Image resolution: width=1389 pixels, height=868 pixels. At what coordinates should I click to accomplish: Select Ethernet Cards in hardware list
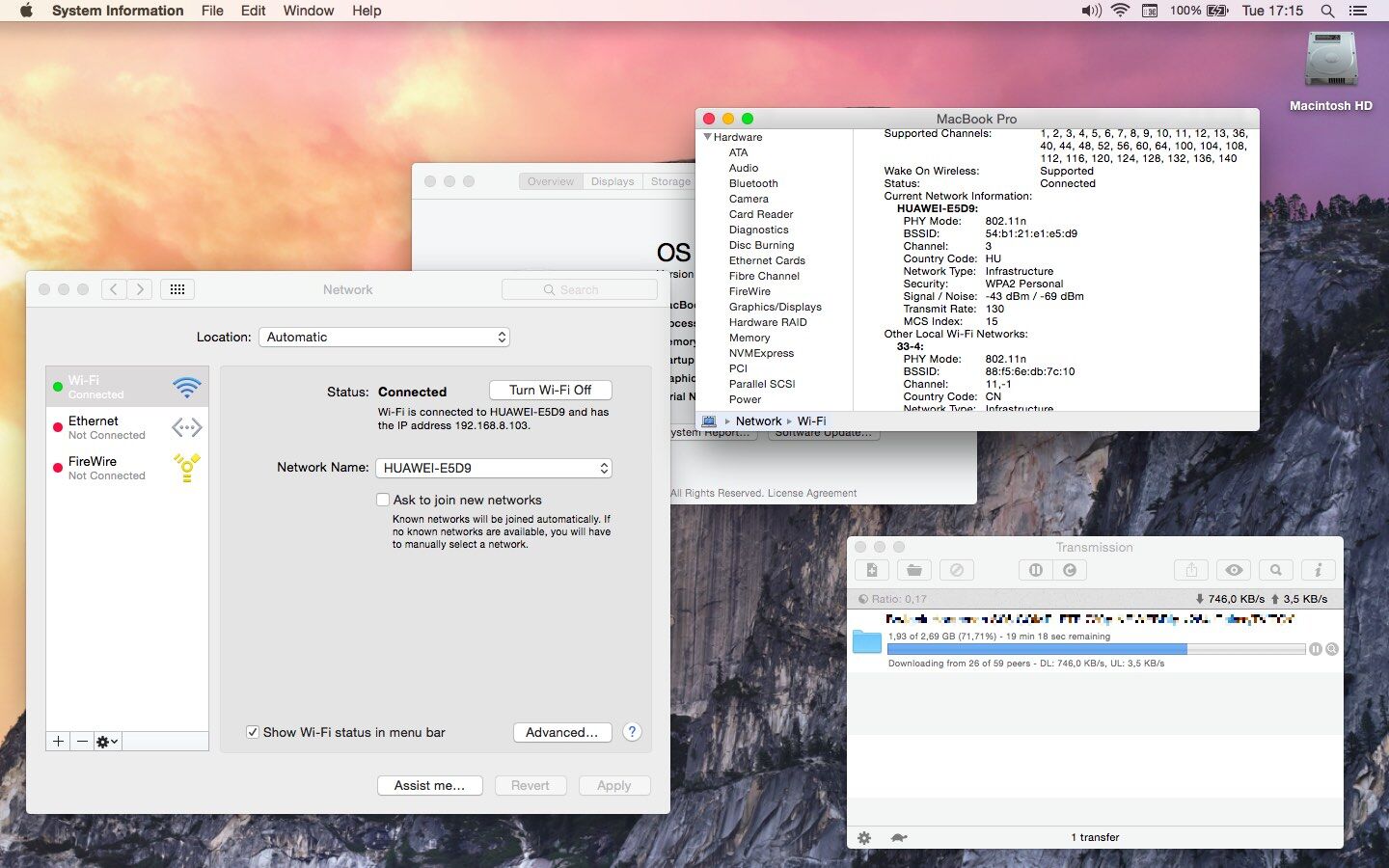click(x=767, y=260)
